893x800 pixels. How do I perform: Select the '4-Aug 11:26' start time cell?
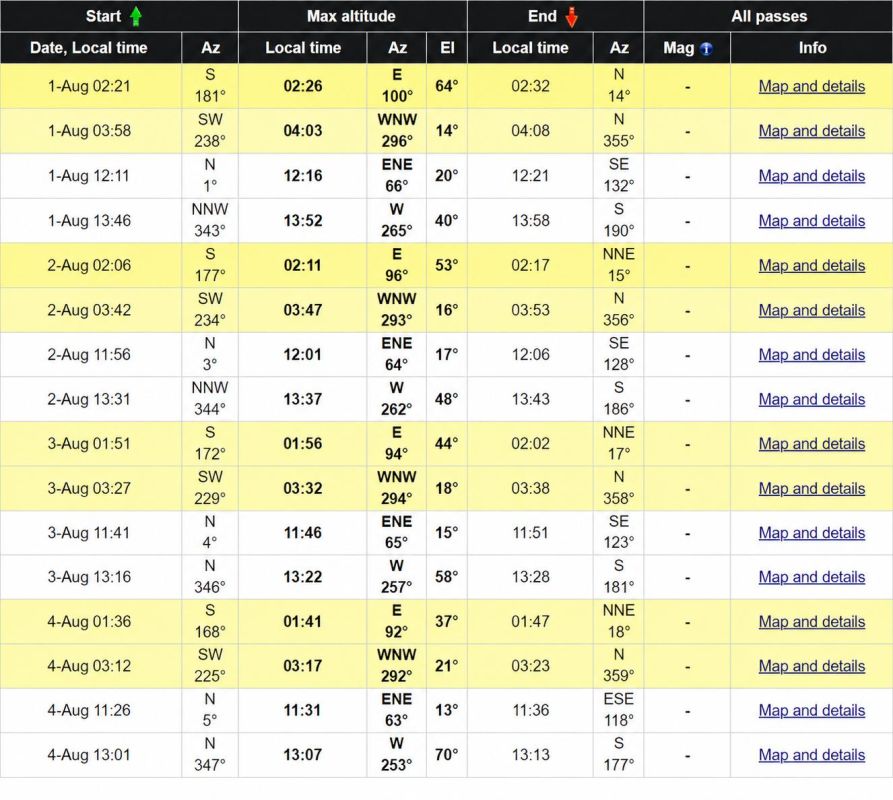(x=89, y=710)
